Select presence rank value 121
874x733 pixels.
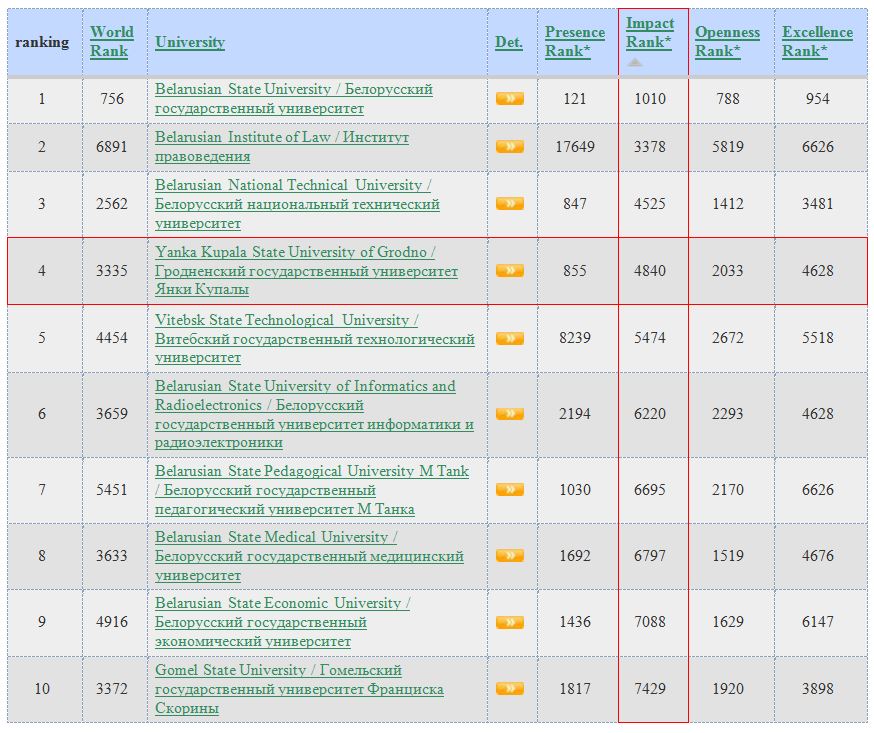(575, 99)
